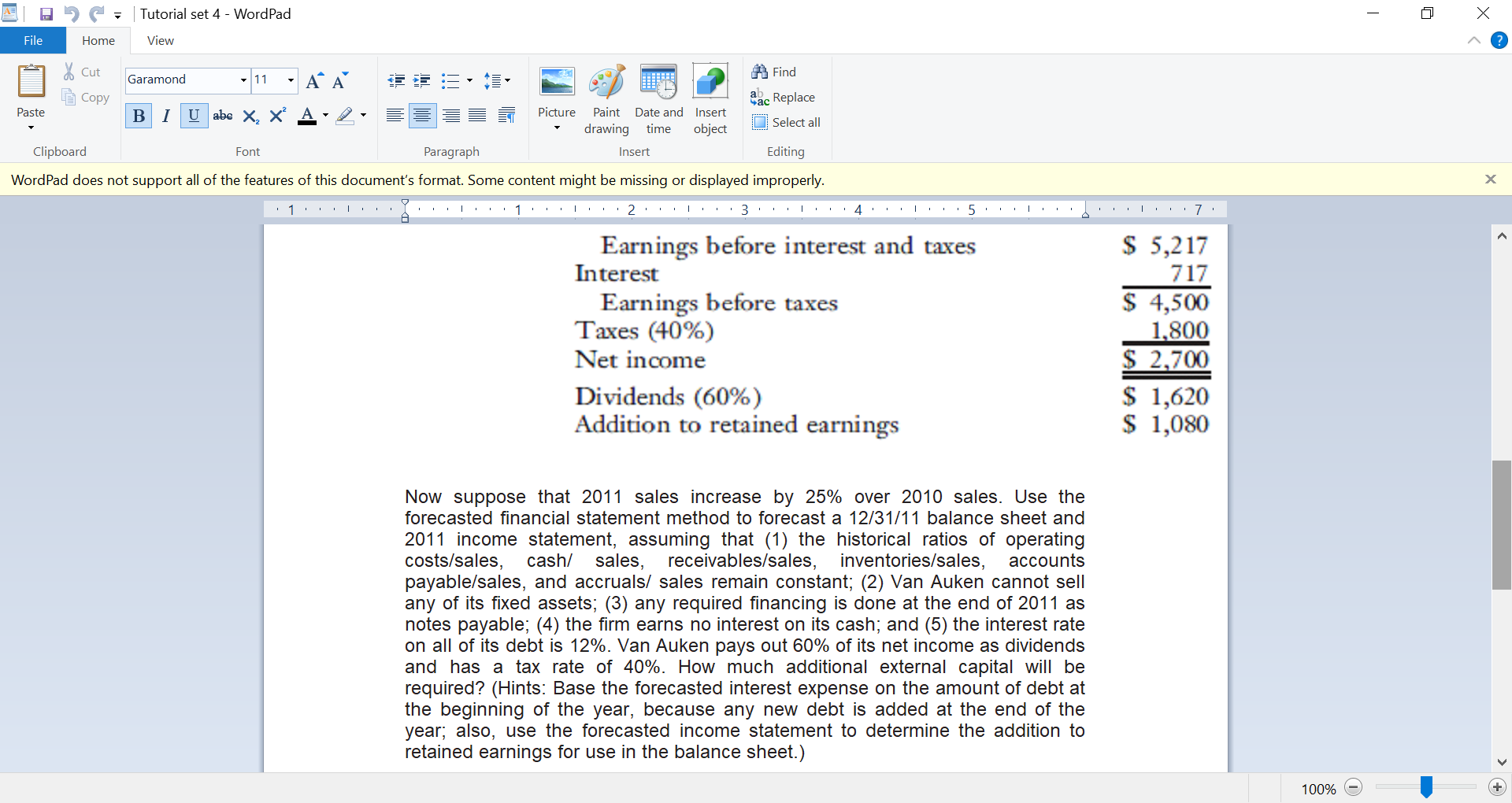Switch to the View tab

(x=160, y=40)
